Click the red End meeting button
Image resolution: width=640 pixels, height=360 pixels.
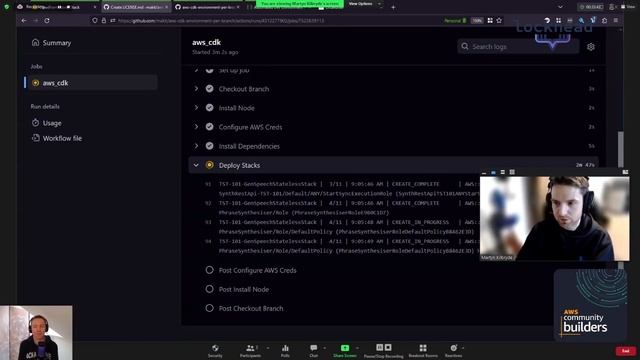click(x=626, y=351)
